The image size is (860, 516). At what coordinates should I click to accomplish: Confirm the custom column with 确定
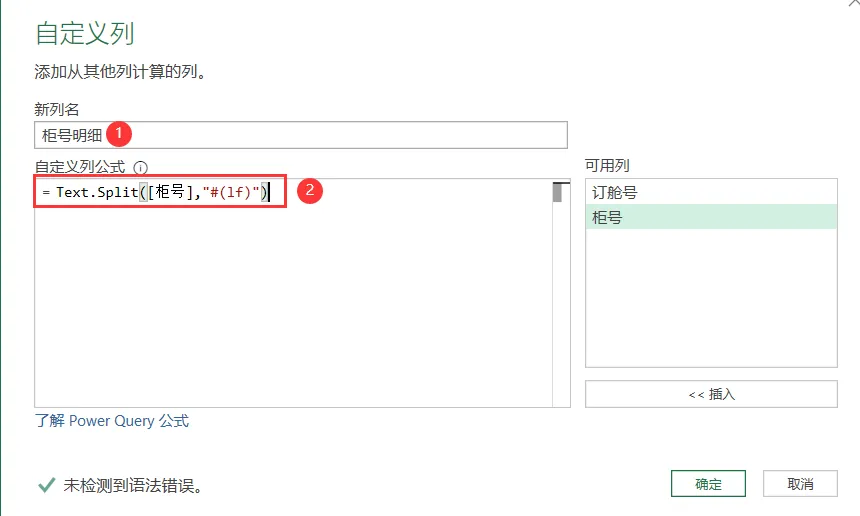tap(708, 484)
